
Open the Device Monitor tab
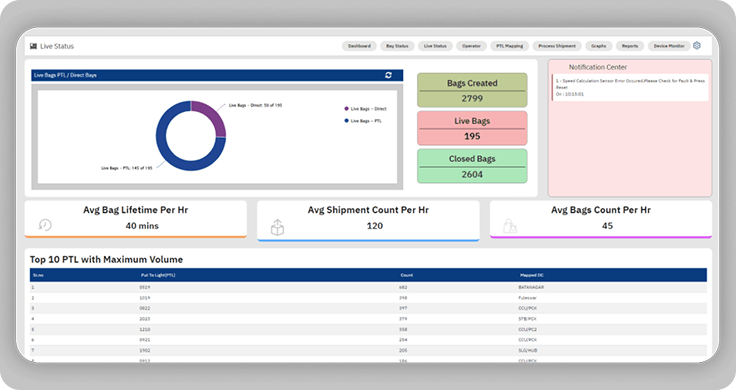click(x=669, y=46)
